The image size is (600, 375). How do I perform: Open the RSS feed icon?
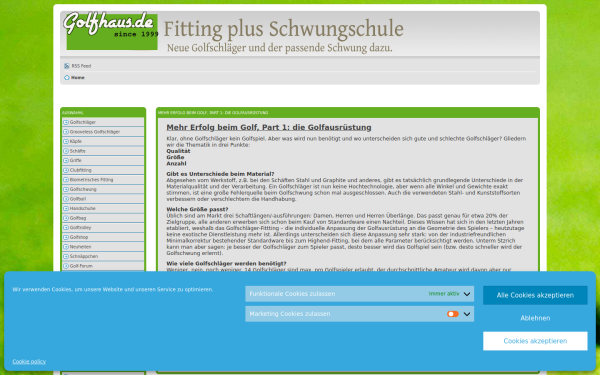(x=67, y=66)
